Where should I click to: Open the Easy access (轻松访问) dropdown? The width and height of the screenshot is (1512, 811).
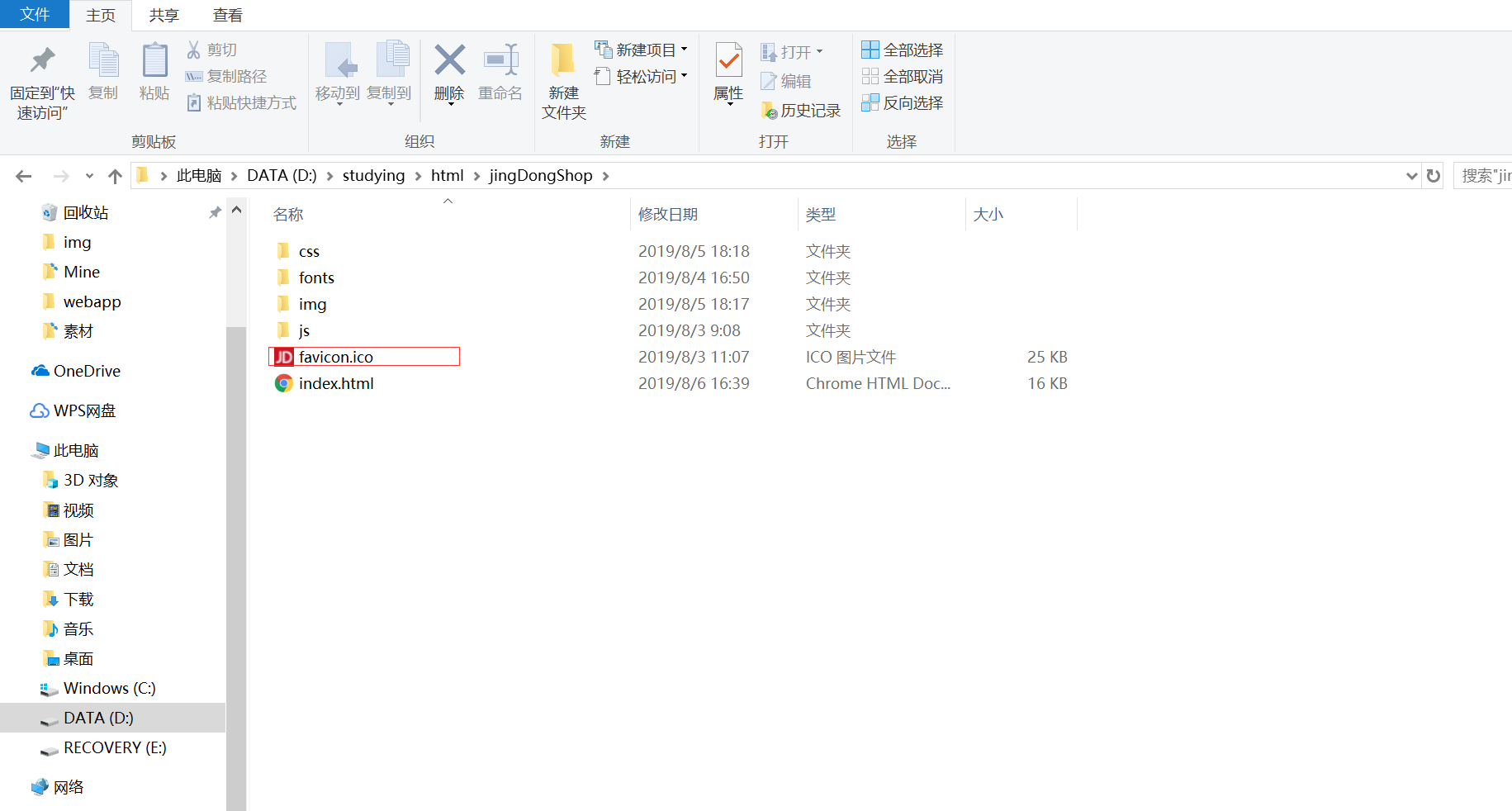pos(641,77)
